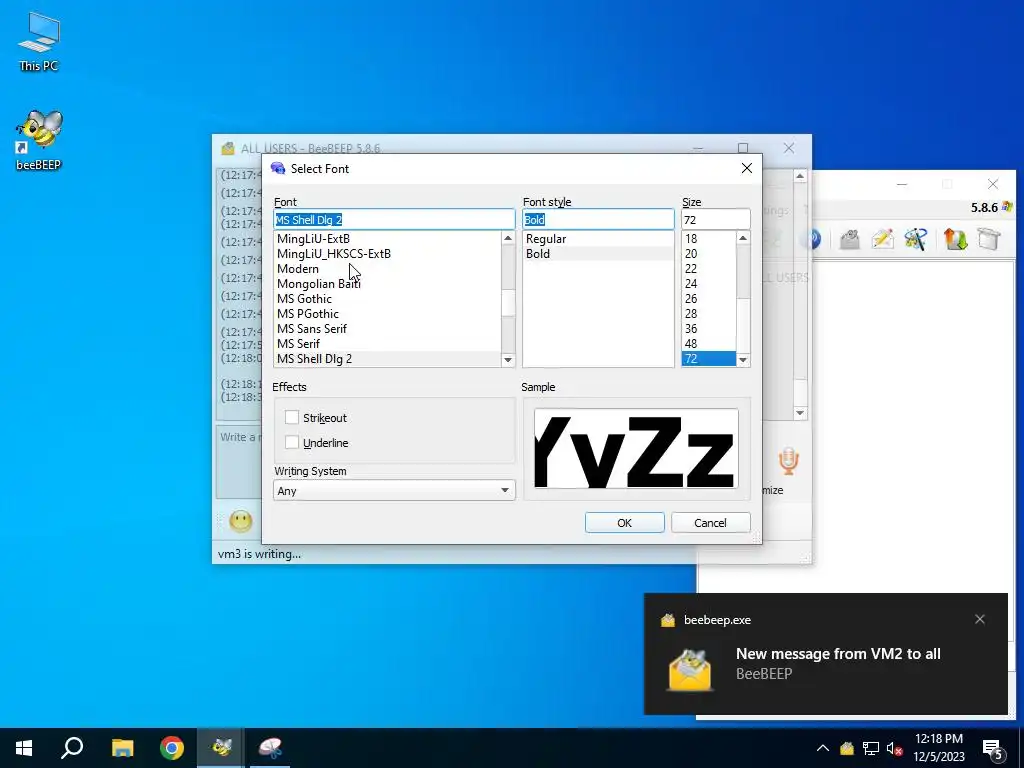Click OK in Select Font dialog
This screenshot has width=1024, height=768.
pos(624,522)
